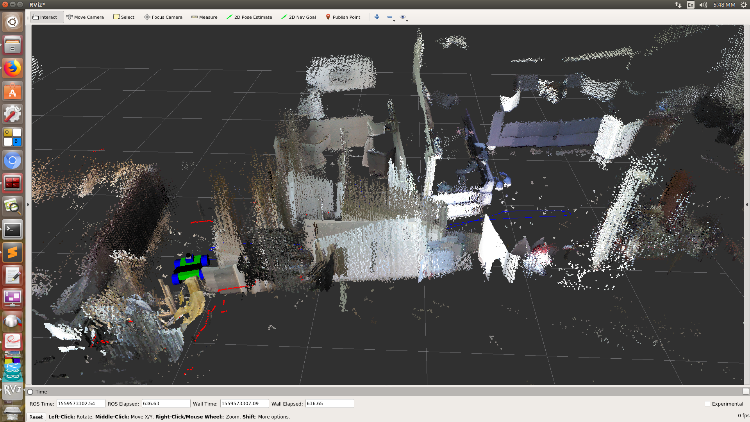Open the toolbar options dropdown
Image resolution: width=750 pixels, height=422 pixels.
[x=403, y=17]
